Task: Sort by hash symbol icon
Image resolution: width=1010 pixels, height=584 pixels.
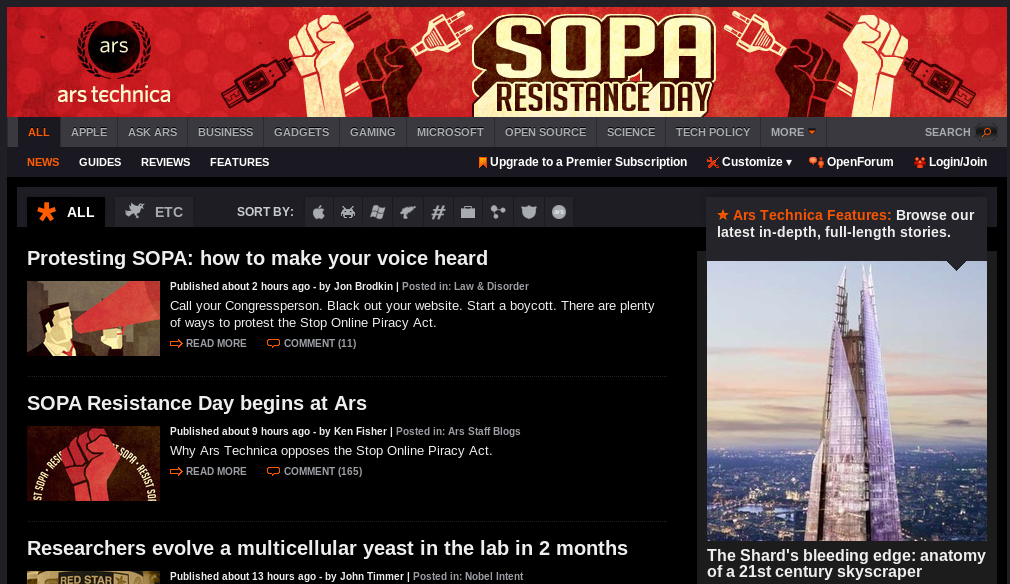Action: click(x=438, y=212)
